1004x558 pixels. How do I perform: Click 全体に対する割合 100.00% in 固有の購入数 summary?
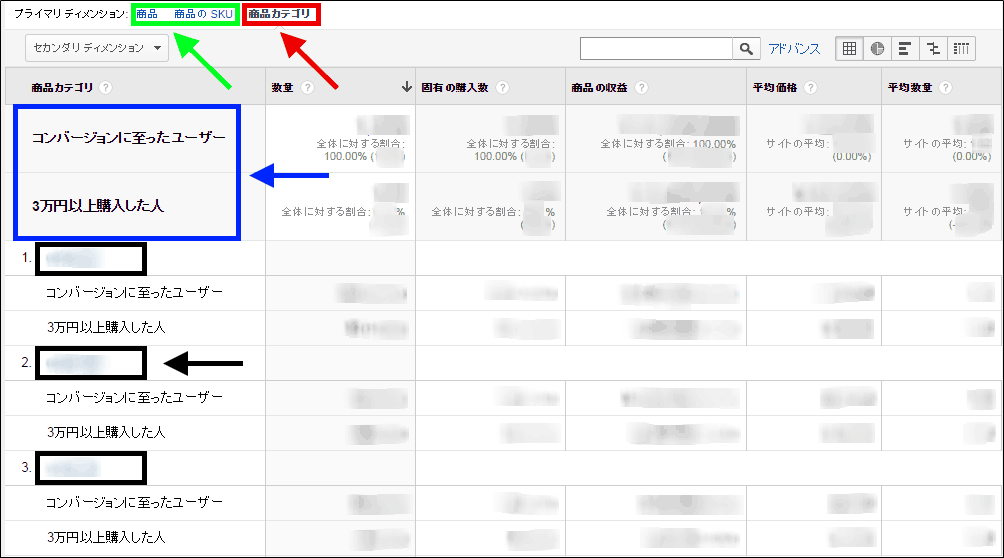click(x=510, y=150)
